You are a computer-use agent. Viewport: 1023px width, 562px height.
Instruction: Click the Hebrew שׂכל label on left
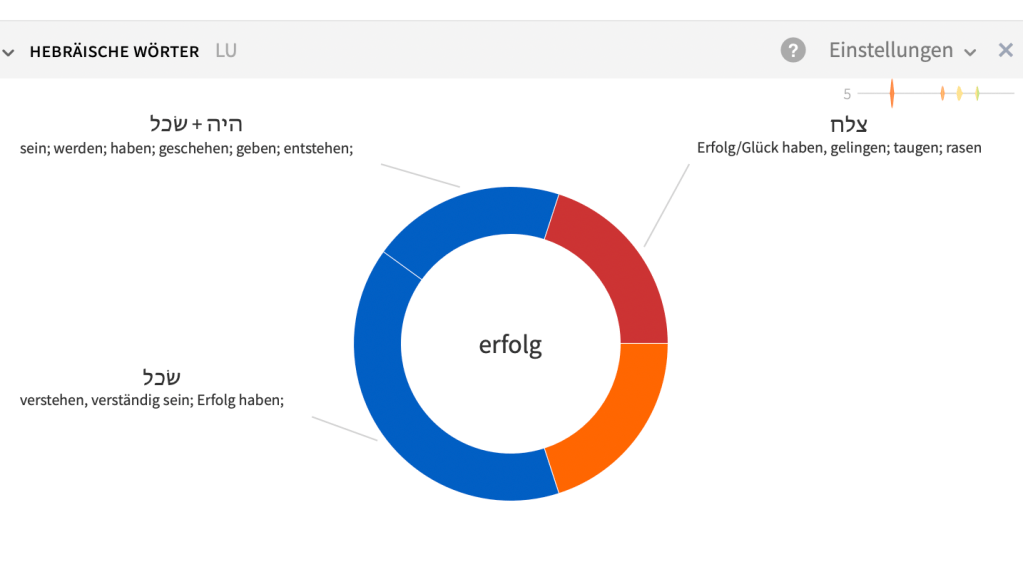[x=161, y=377]
